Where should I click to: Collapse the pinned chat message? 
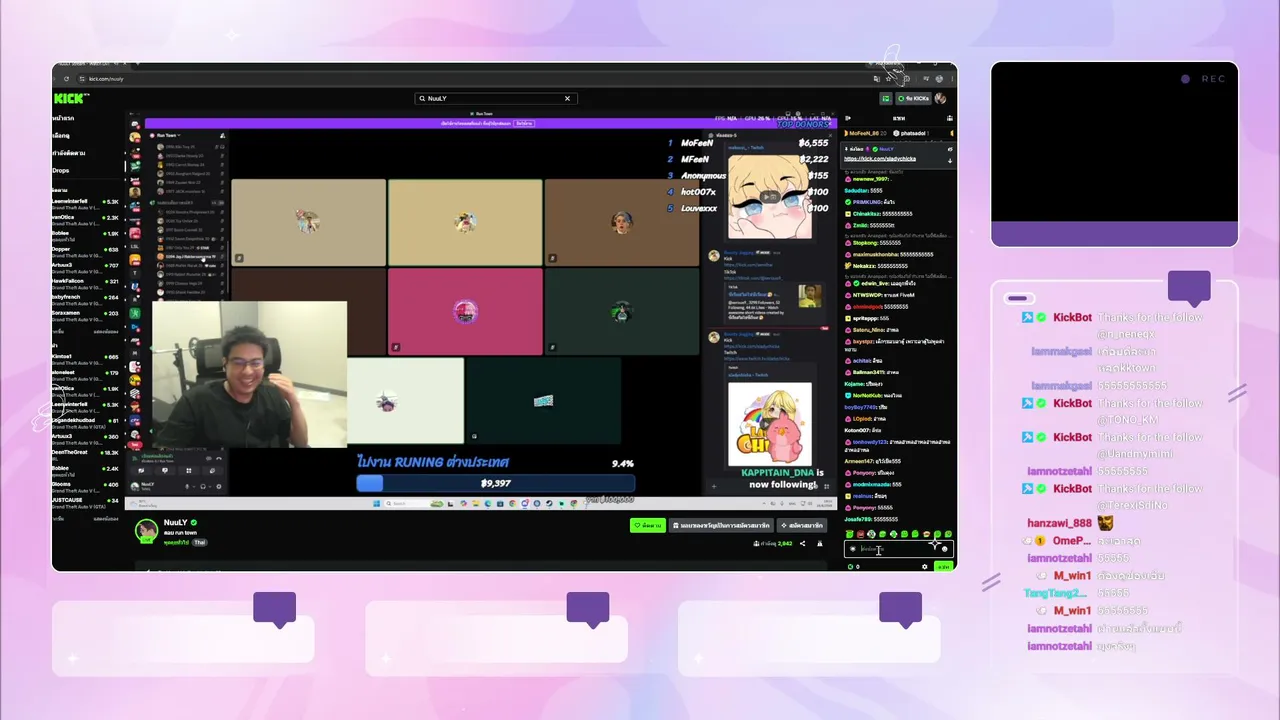tap(949, 159)
